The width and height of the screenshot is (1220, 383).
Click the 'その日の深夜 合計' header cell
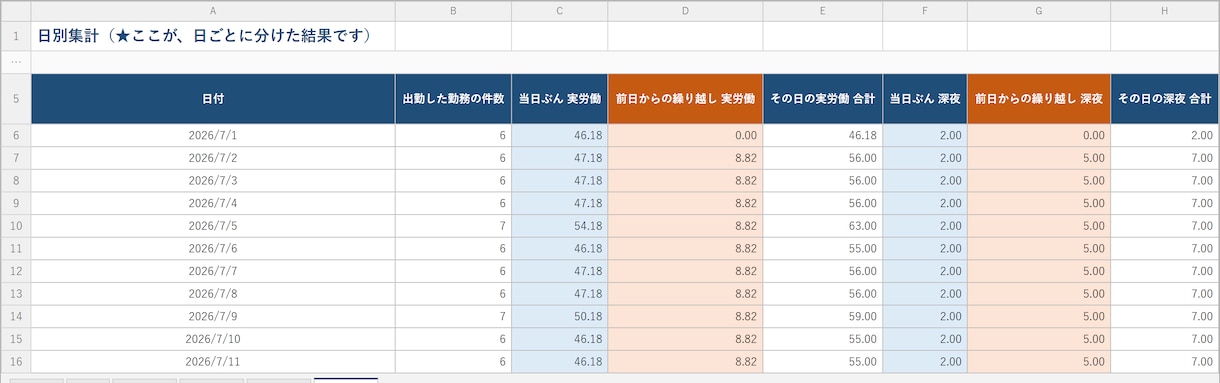(1165, 99)
